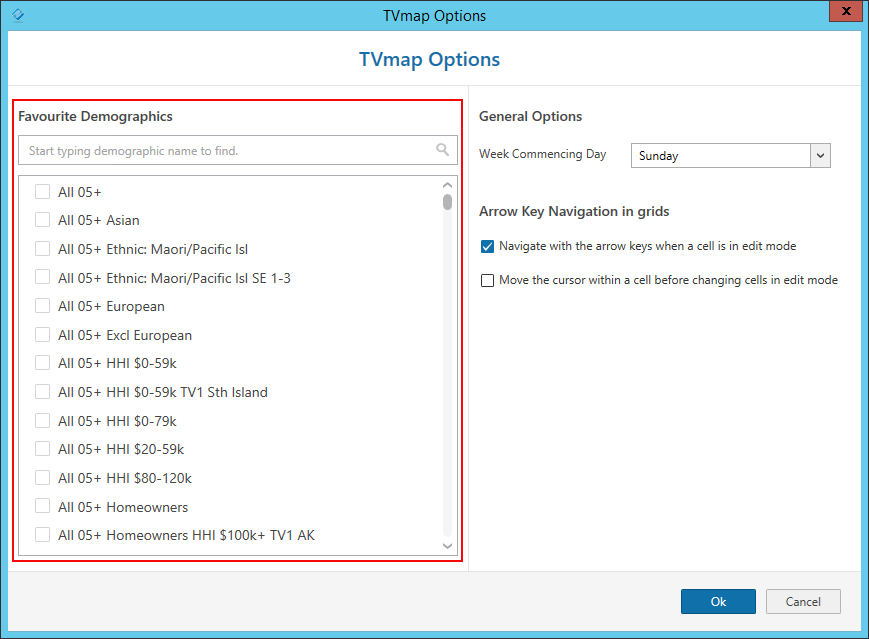
Task: Enable All 05+ HHI $0-59k TV1 Sth Island checkbox
Action: click(43, 392)
